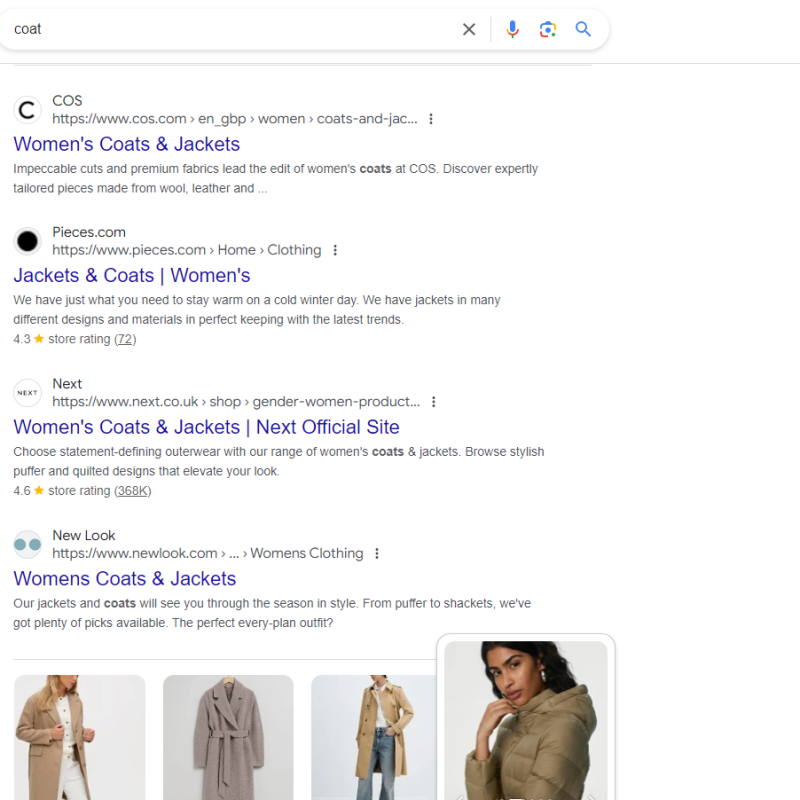Clear the search box with the X icon
Screen dimensions: 800x800
pos(469,30)
